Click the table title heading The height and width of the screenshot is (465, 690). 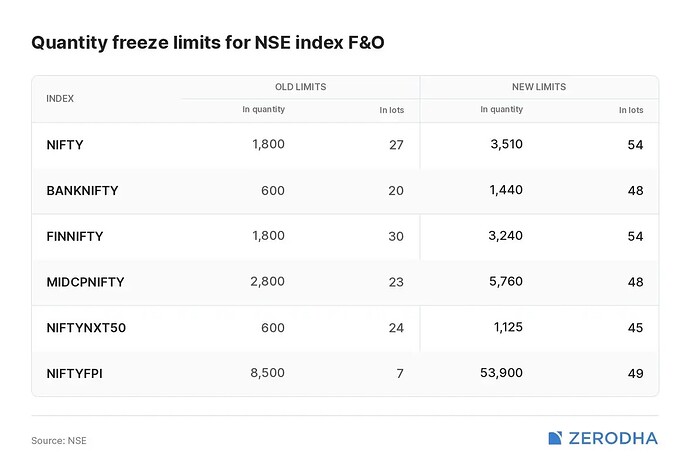(x=208, y=43)
